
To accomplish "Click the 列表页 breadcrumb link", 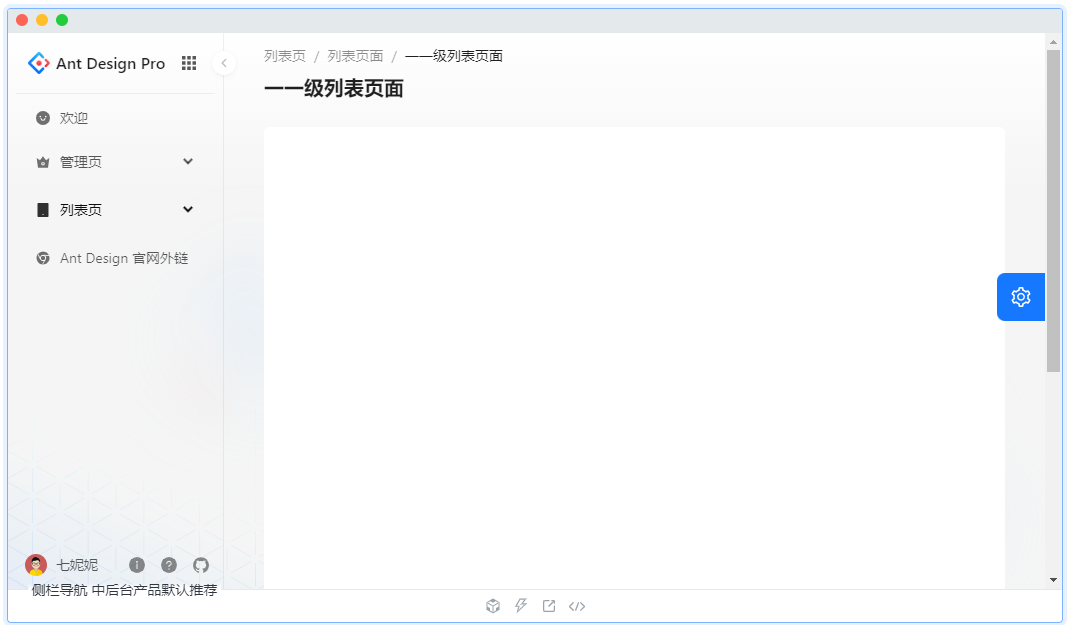I will [x=285, y=56].
